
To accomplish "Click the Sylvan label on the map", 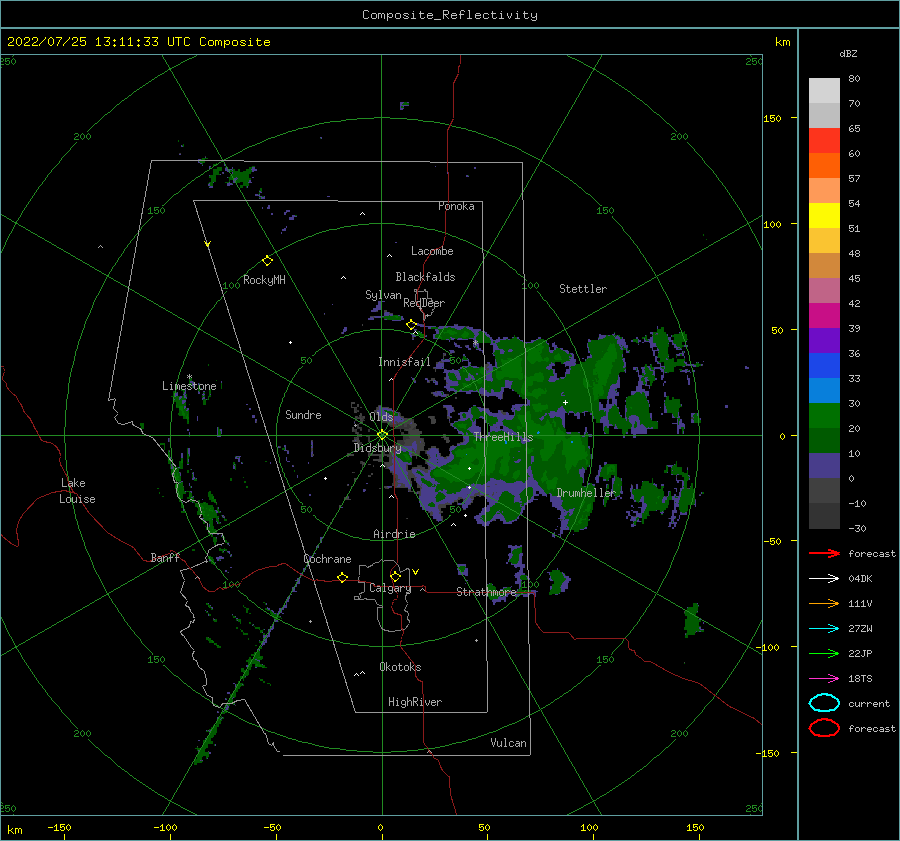I will pos(383,295).
